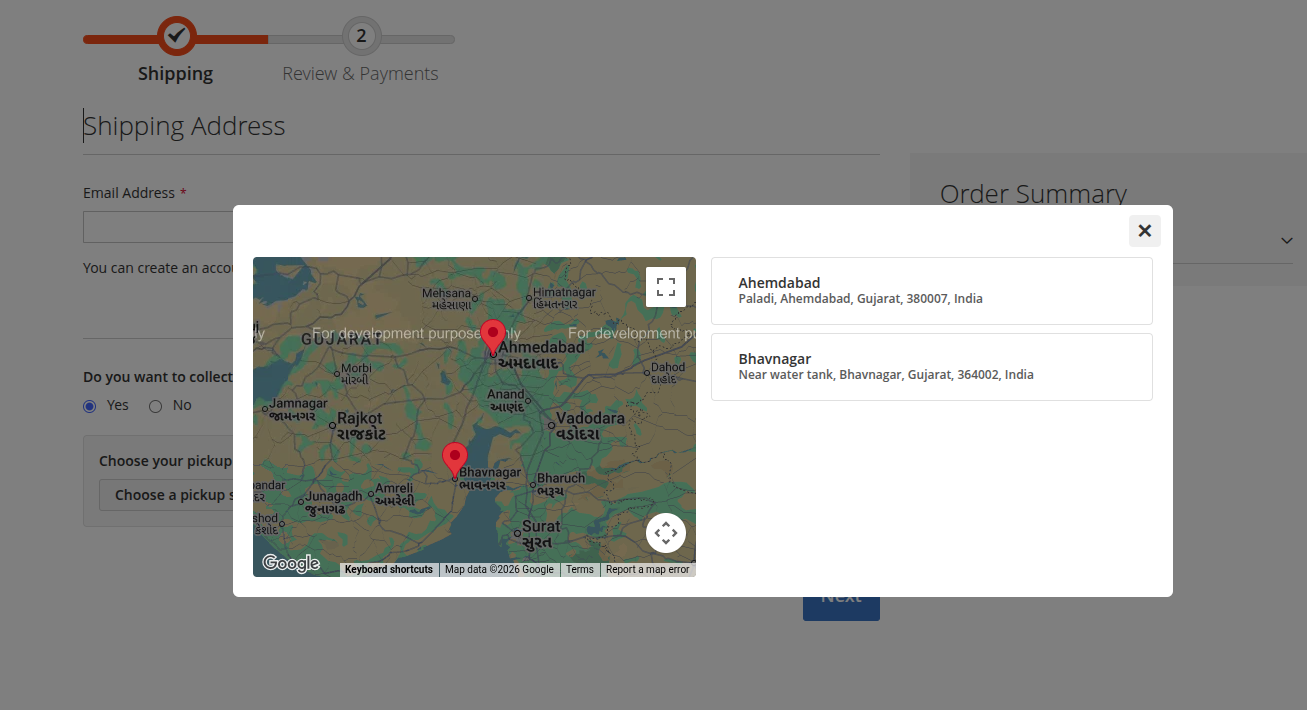Image resolution: width=1307 pixels, height=710 pixels.
Task: Toggle fullscreen view on the map
Action: (666, 287)
